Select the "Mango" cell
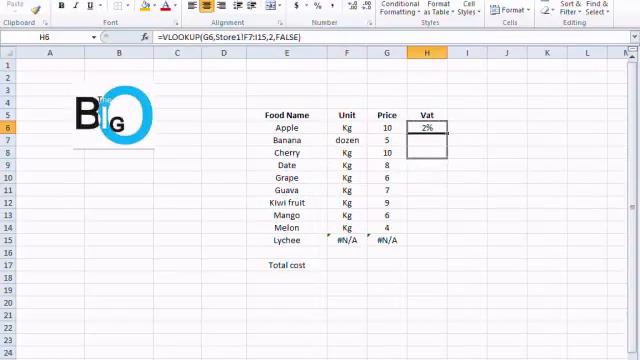The width and height of the screenshot is (640, 360). click(287, 215)
